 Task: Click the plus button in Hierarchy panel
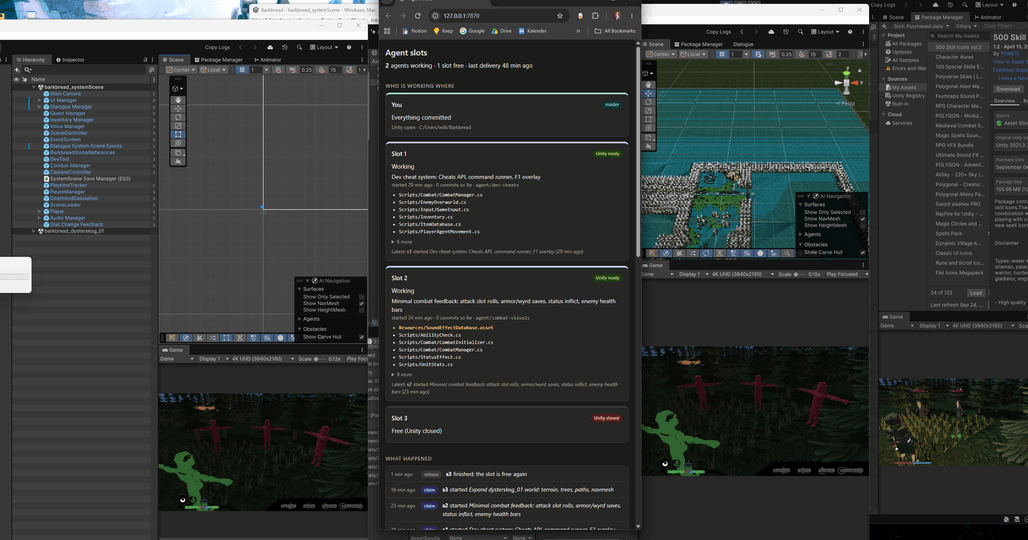pyautogui.click(x=18, y=69)
